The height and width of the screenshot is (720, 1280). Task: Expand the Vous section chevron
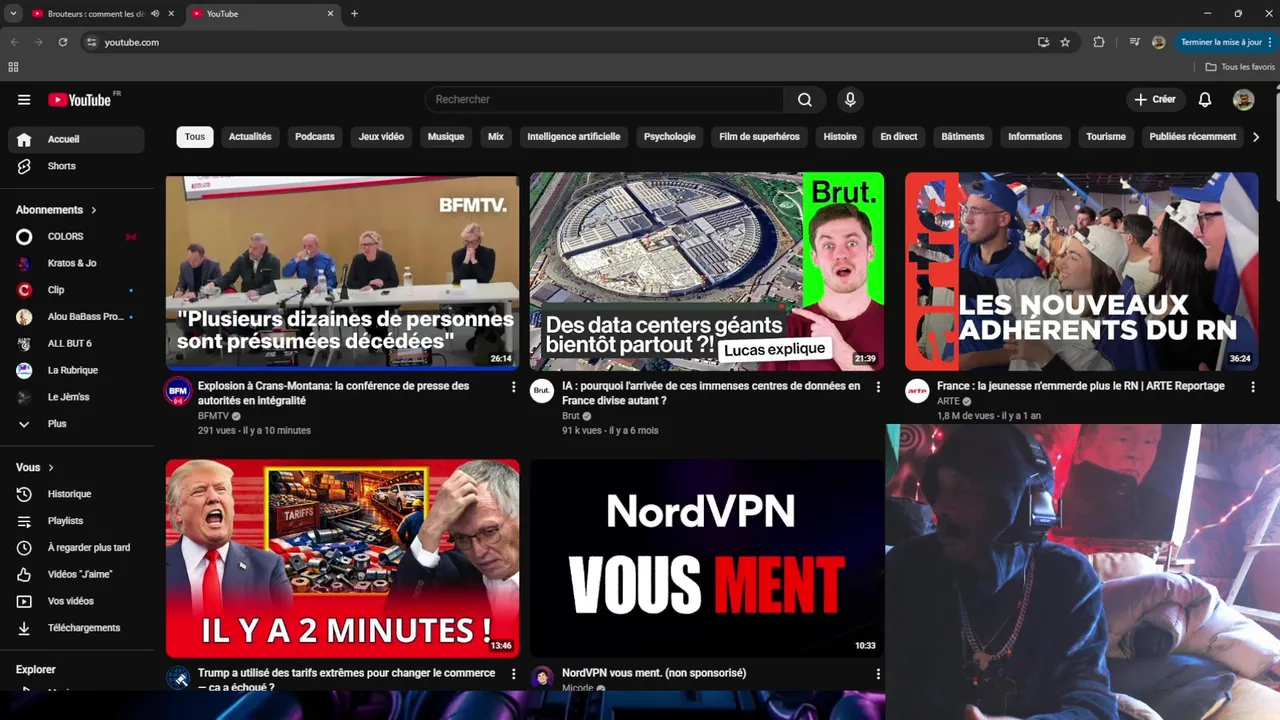[51, 468]
